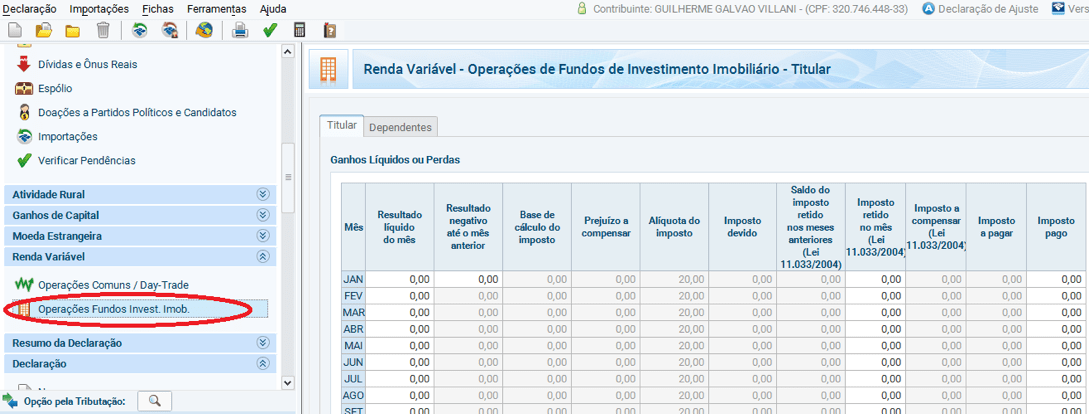Check pending issues with green checkmark toolbar icon
Image resolution: width=1089 pixels, height=414 pixels.
click(x=270, y=31)
